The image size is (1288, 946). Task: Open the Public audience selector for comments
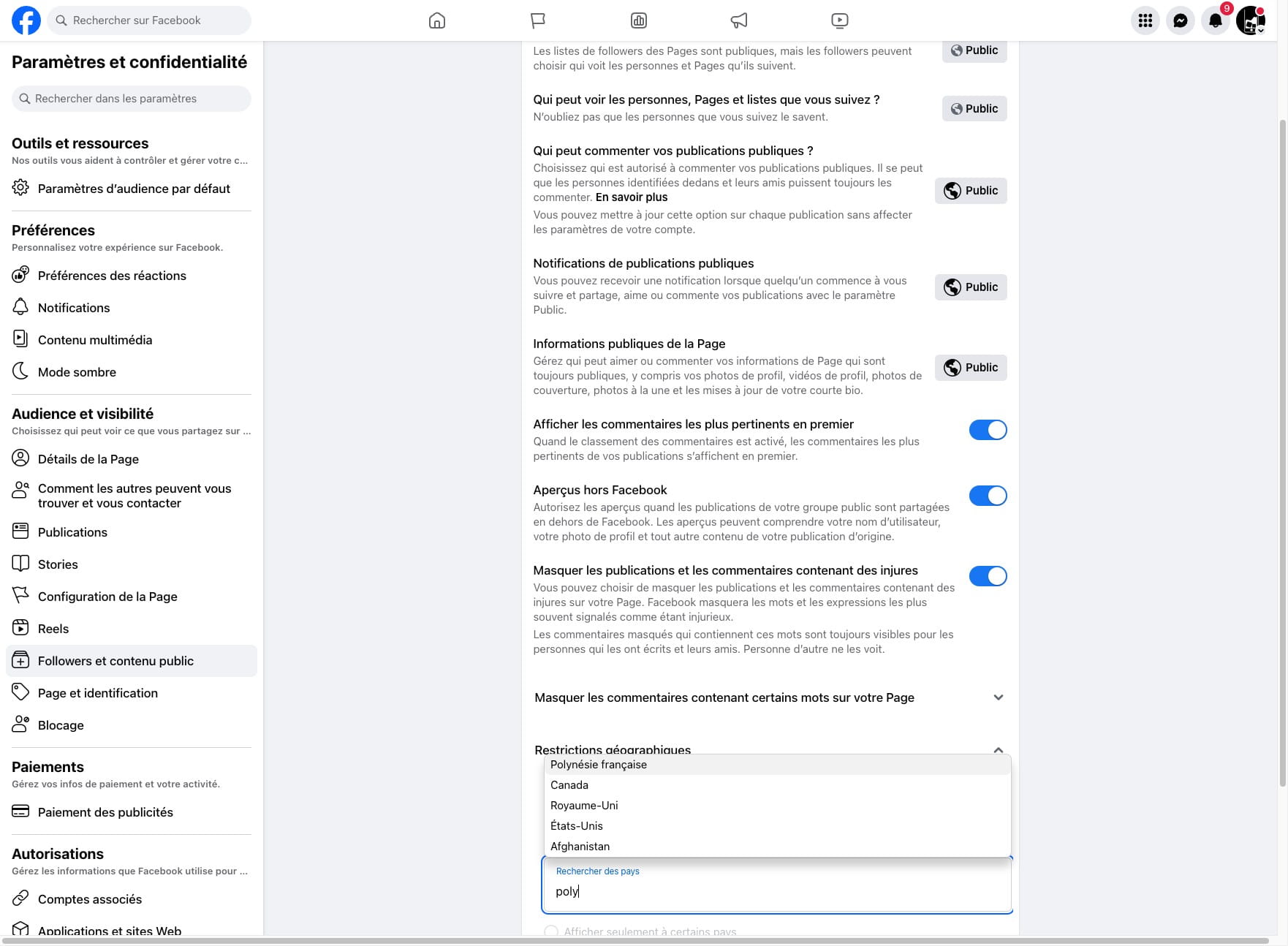[971, 191]
